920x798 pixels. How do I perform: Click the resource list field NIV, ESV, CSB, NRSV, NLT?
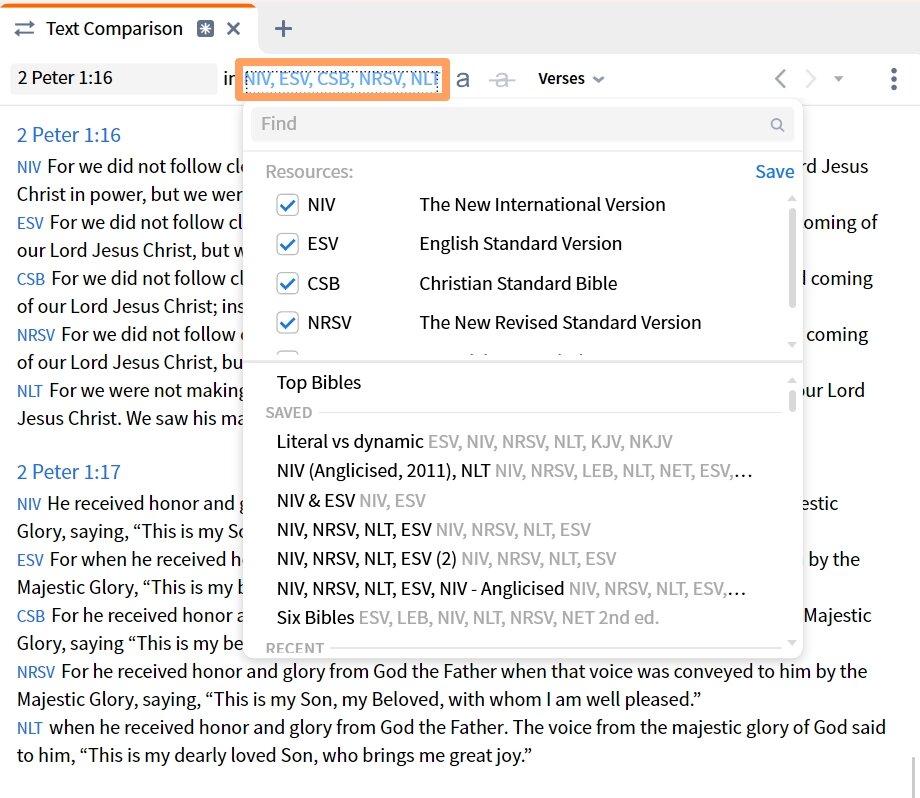342,79
